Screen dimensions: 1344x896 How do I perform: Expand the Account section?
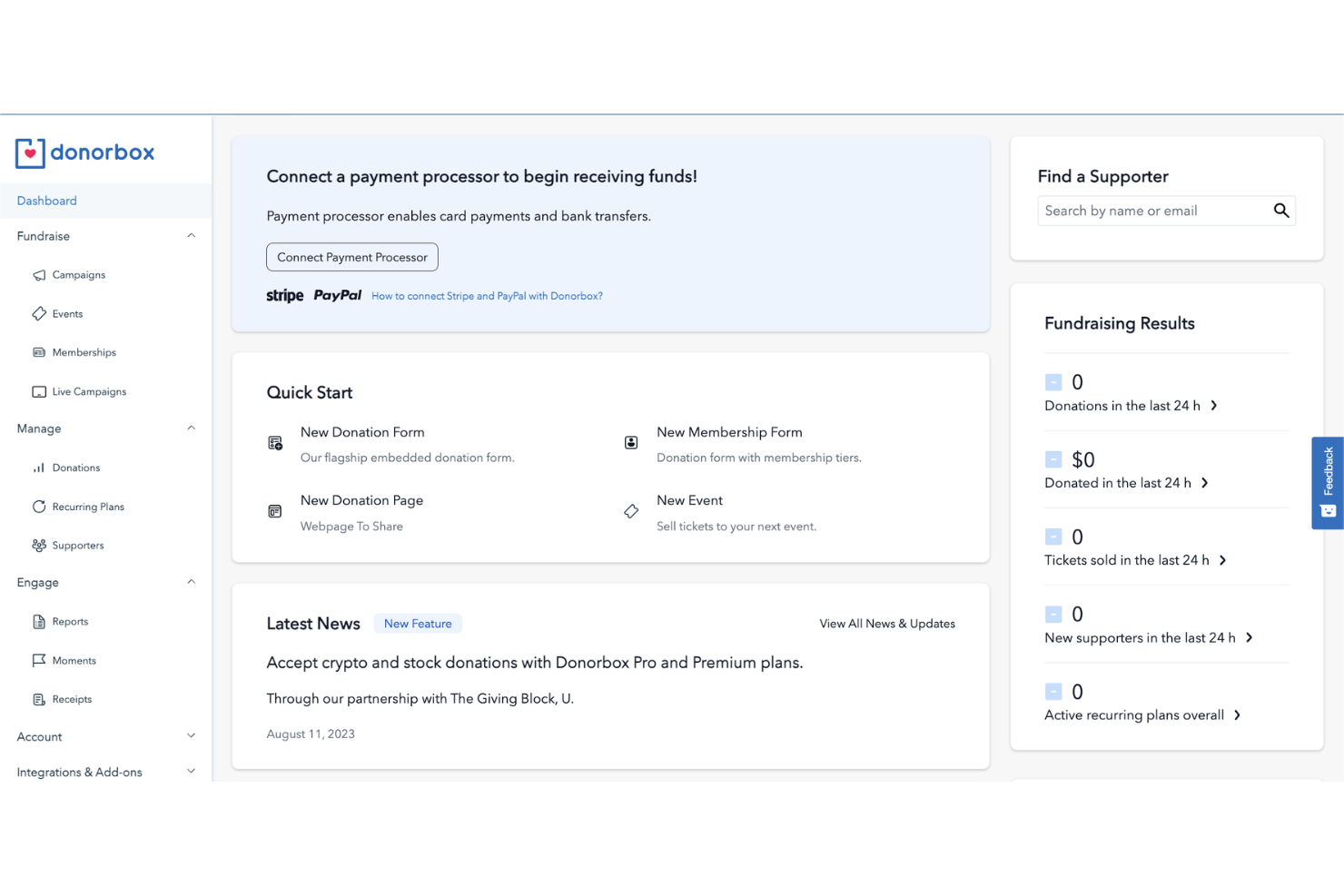[191, 736]
